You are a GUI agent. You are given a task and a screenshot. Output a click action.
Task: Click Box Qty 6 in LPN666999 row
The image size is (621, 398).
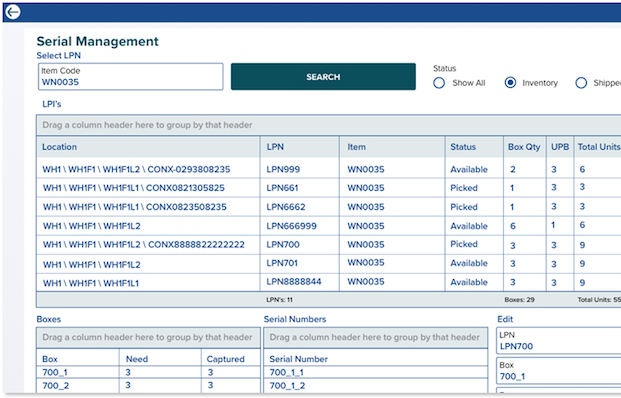513,226
